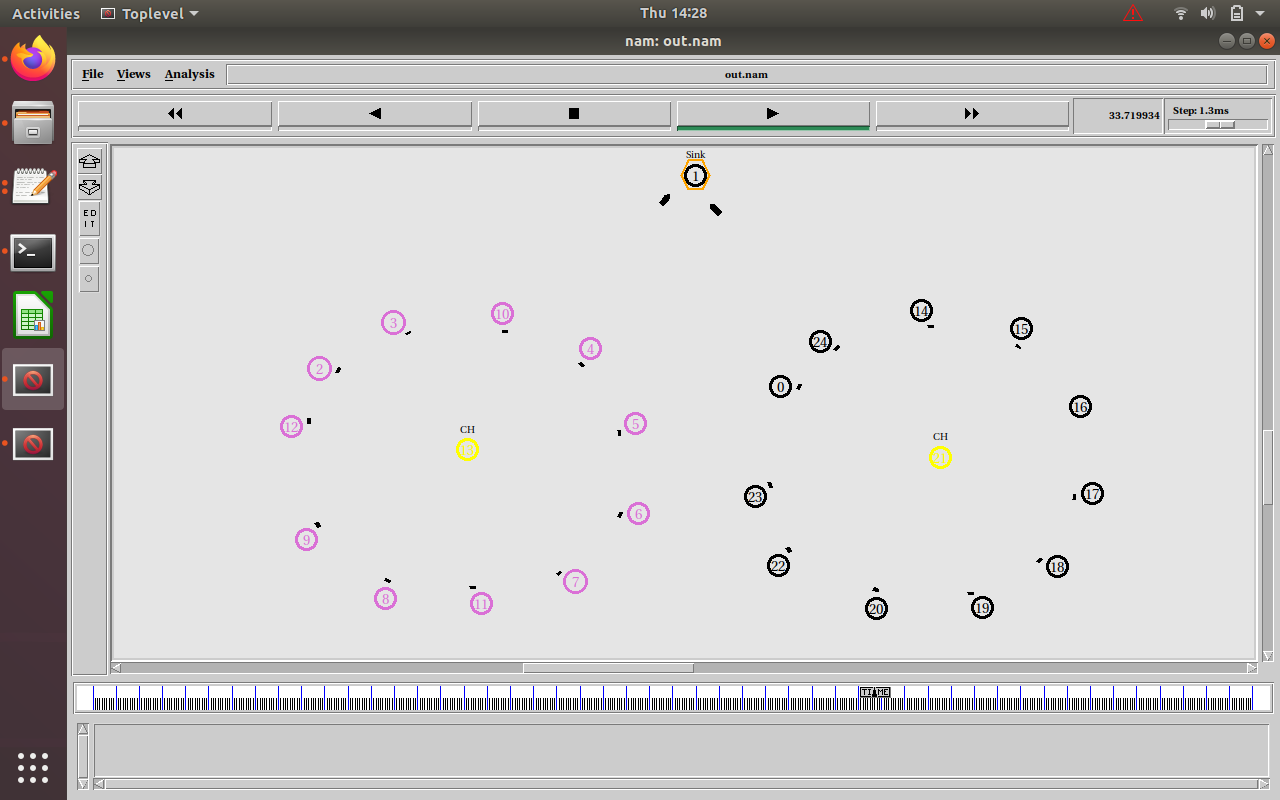
Task: Select pink node 7
Action: pyautogui.click(x=575, y=582)
